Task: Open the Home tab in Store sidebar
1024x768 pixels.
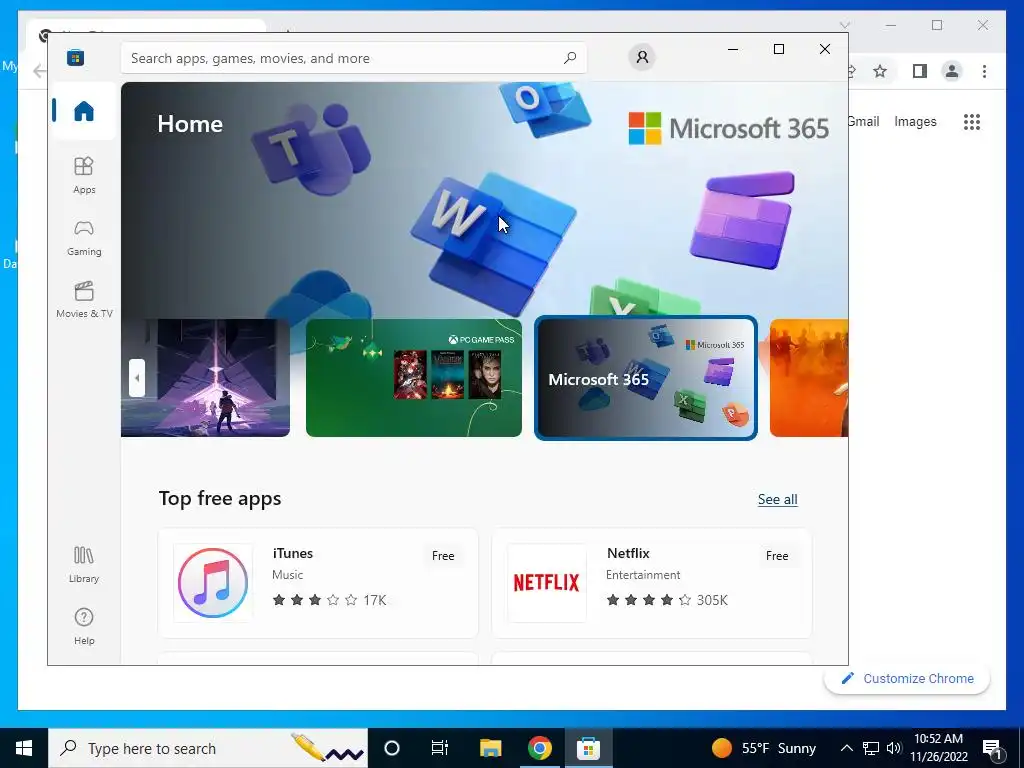Action: tap(84, 110)
